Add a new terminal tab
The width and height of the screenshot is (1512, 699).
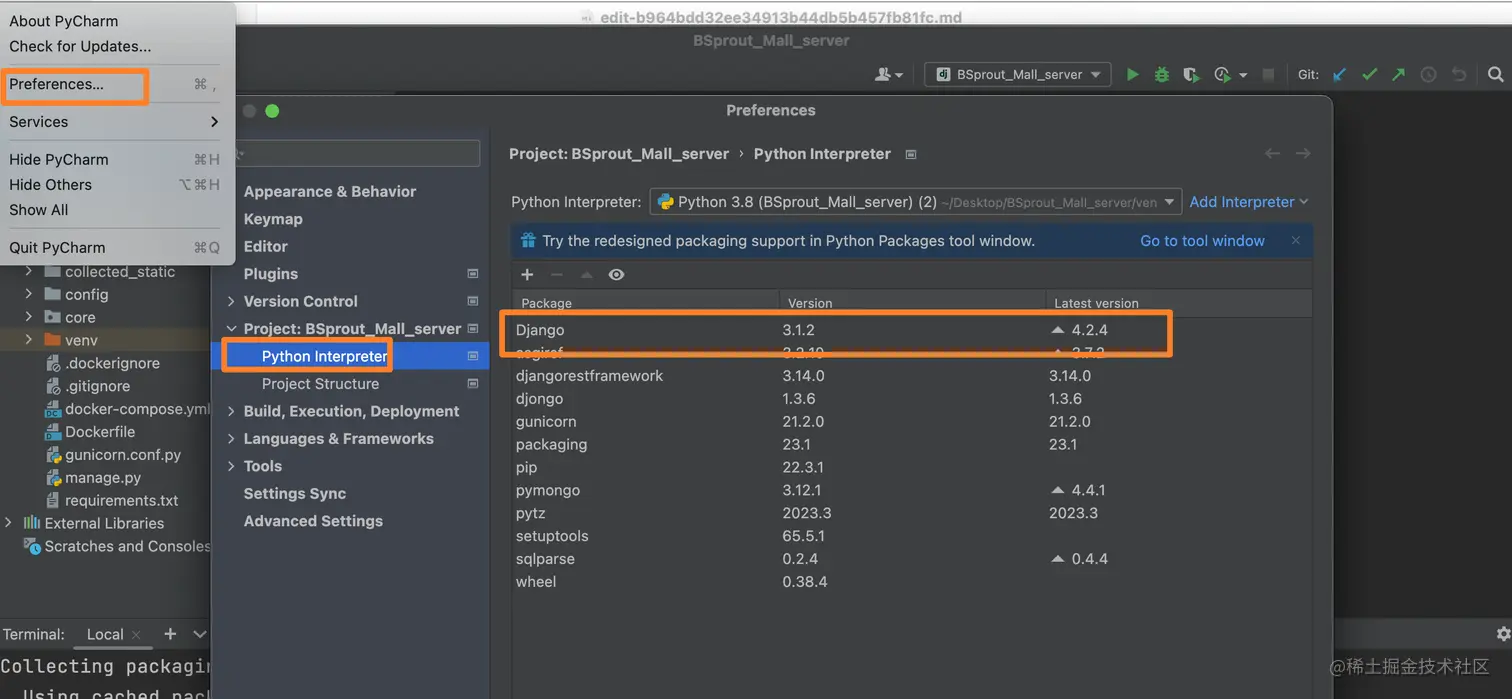point(170,634)
